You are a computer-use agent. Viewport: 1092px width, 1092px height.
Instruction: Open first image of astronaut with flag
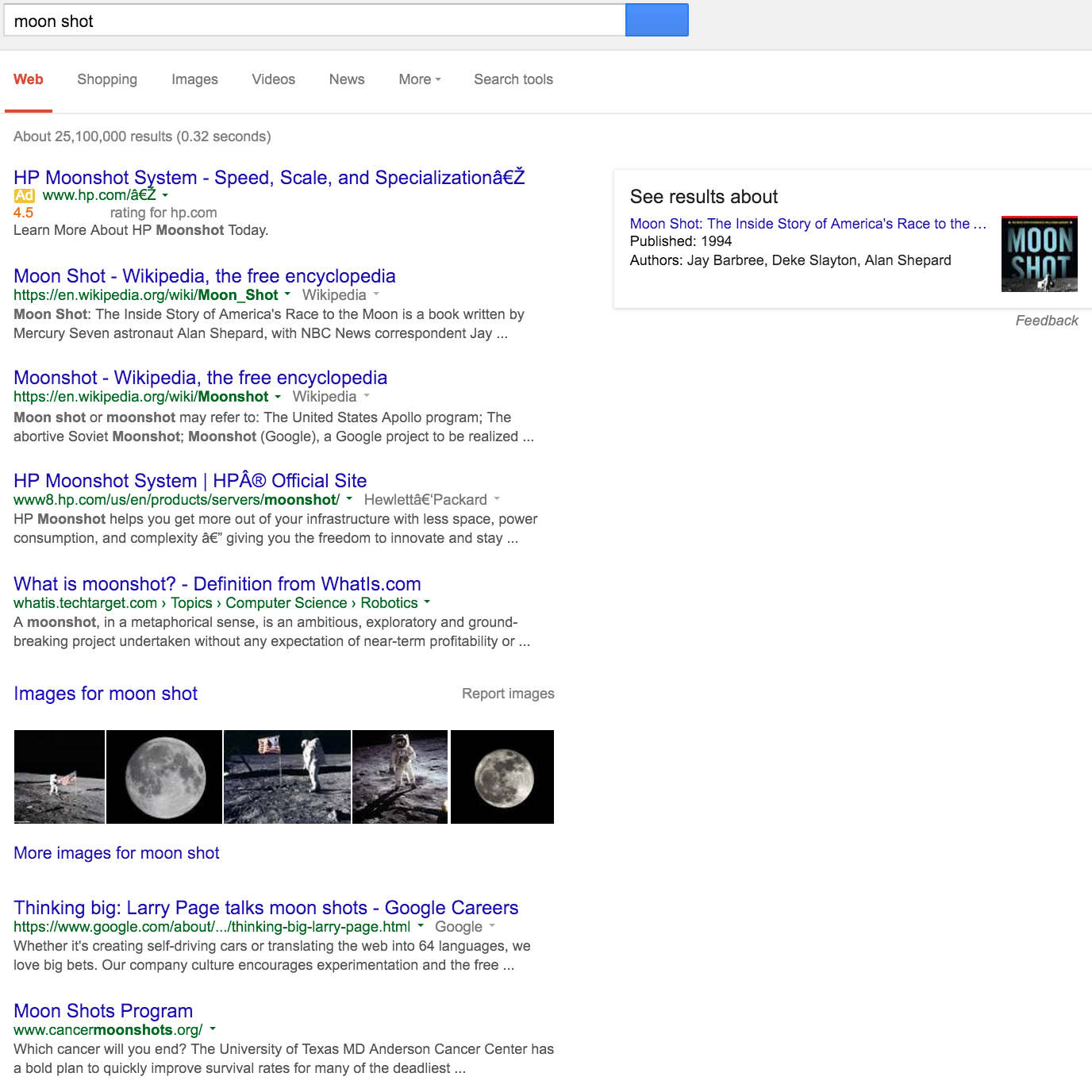(60, 776)
